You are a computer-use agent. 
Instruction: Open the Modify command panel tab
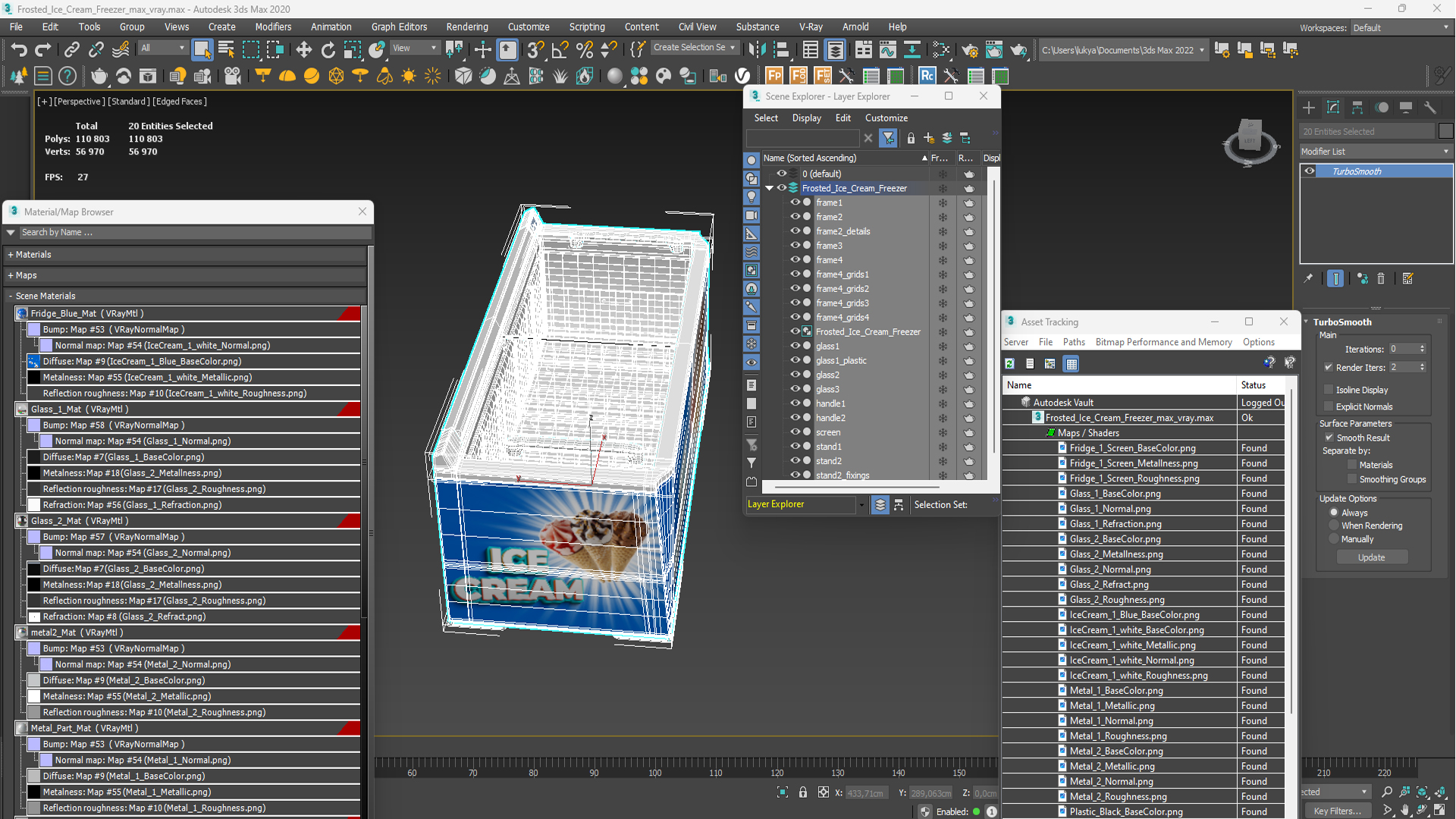click(1333, 108)
